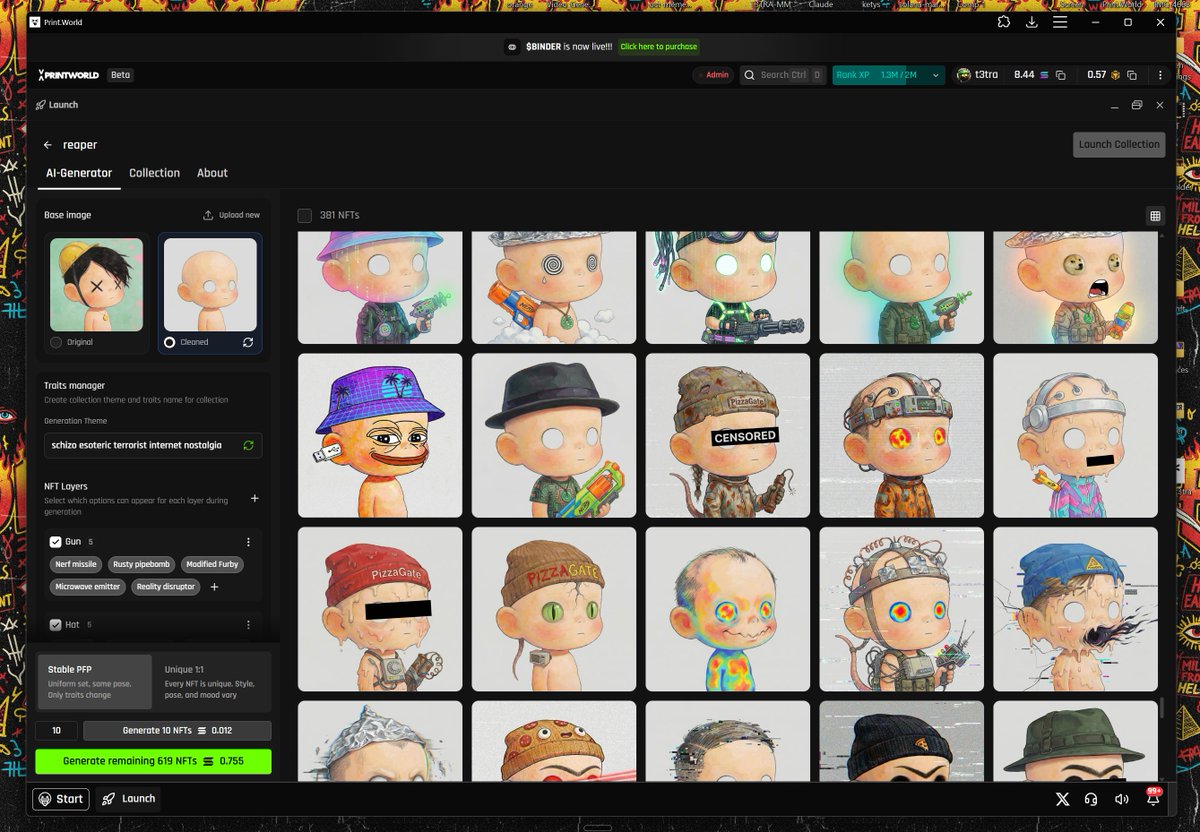1200x832 pixels.
Task: Restore the Launch panel window
Action: point(1137,105)
